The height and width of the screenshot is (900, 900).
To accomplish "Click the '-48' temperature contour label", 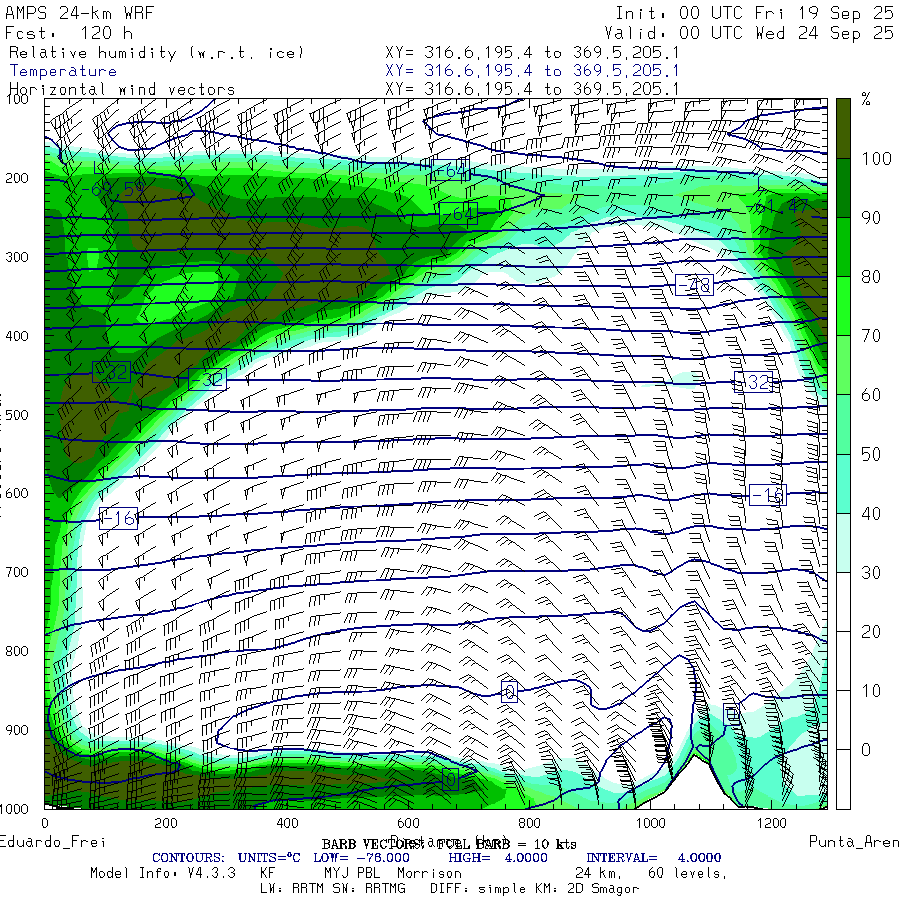I will [x=694, y=285].
